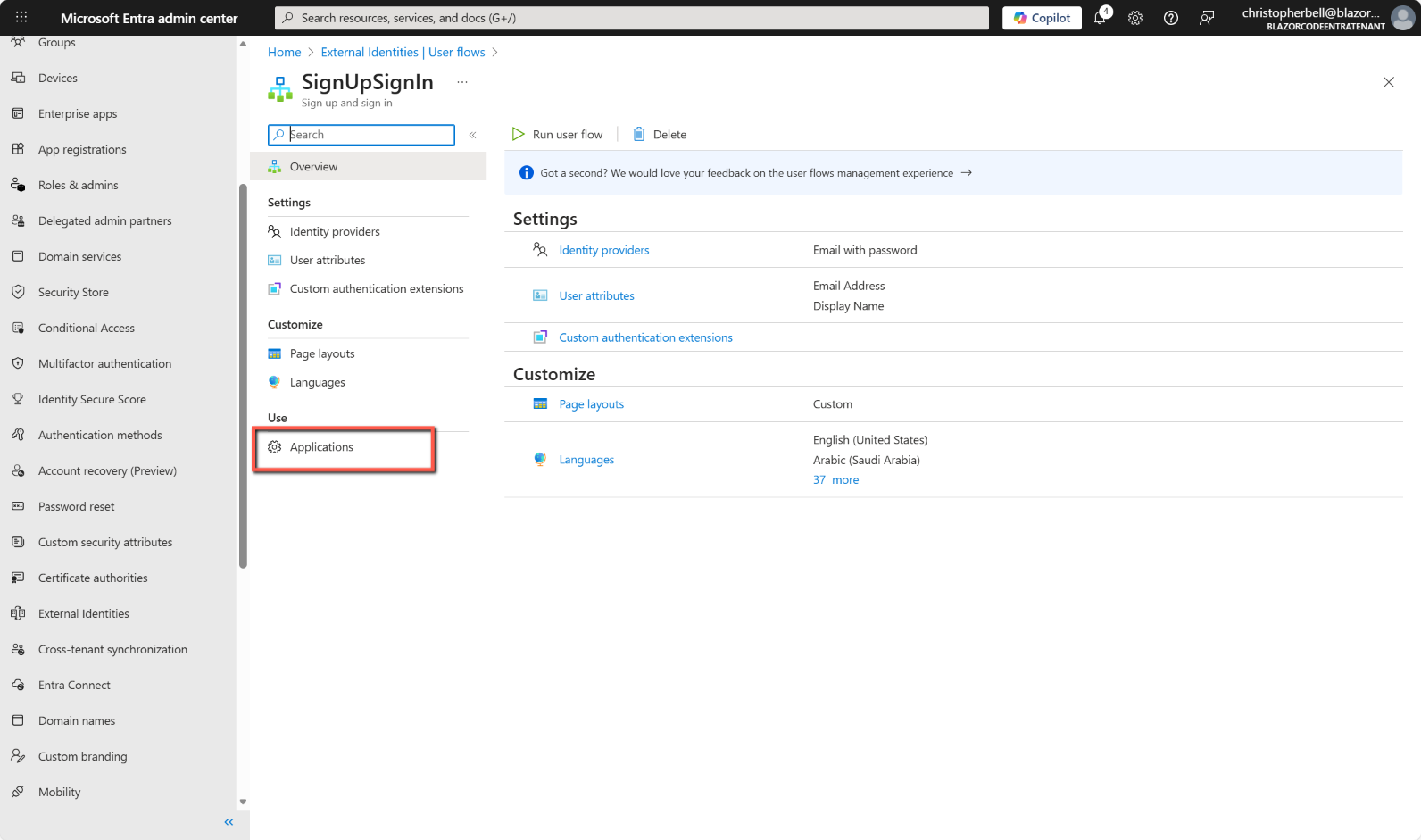Click the top search resources box

[x=632, y=18]
